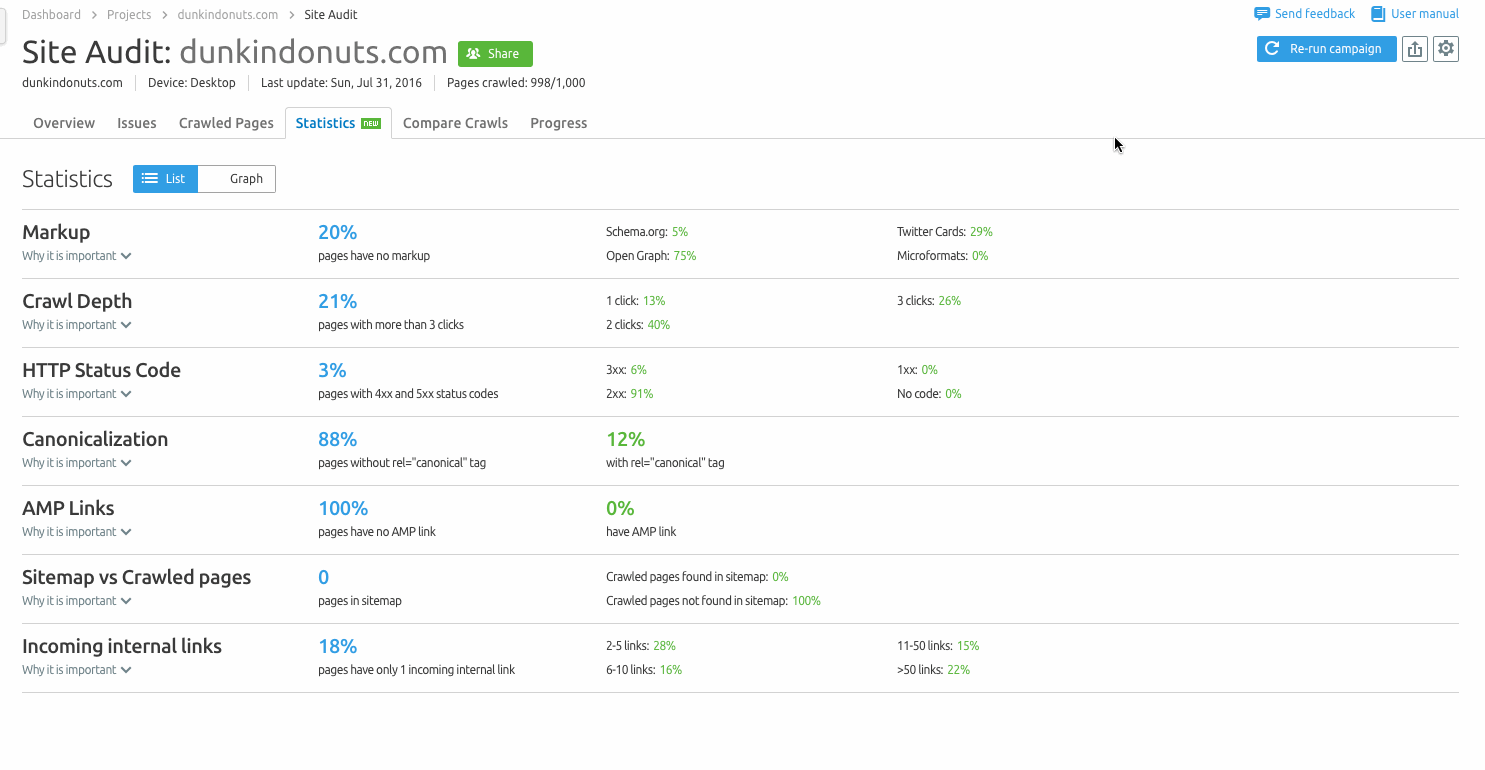Click the Device: Desktop text
1485x770 pixels.
tap(192, 83)
